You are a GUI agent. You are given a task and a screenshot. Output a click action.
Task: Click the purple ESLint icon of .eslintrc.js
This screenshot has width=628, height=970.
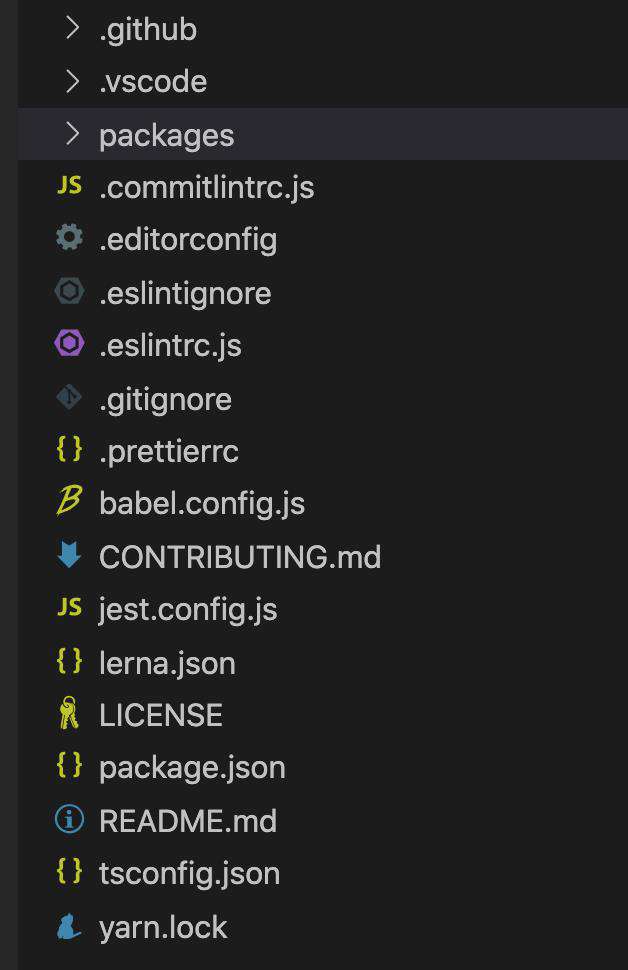coord(69,343)
